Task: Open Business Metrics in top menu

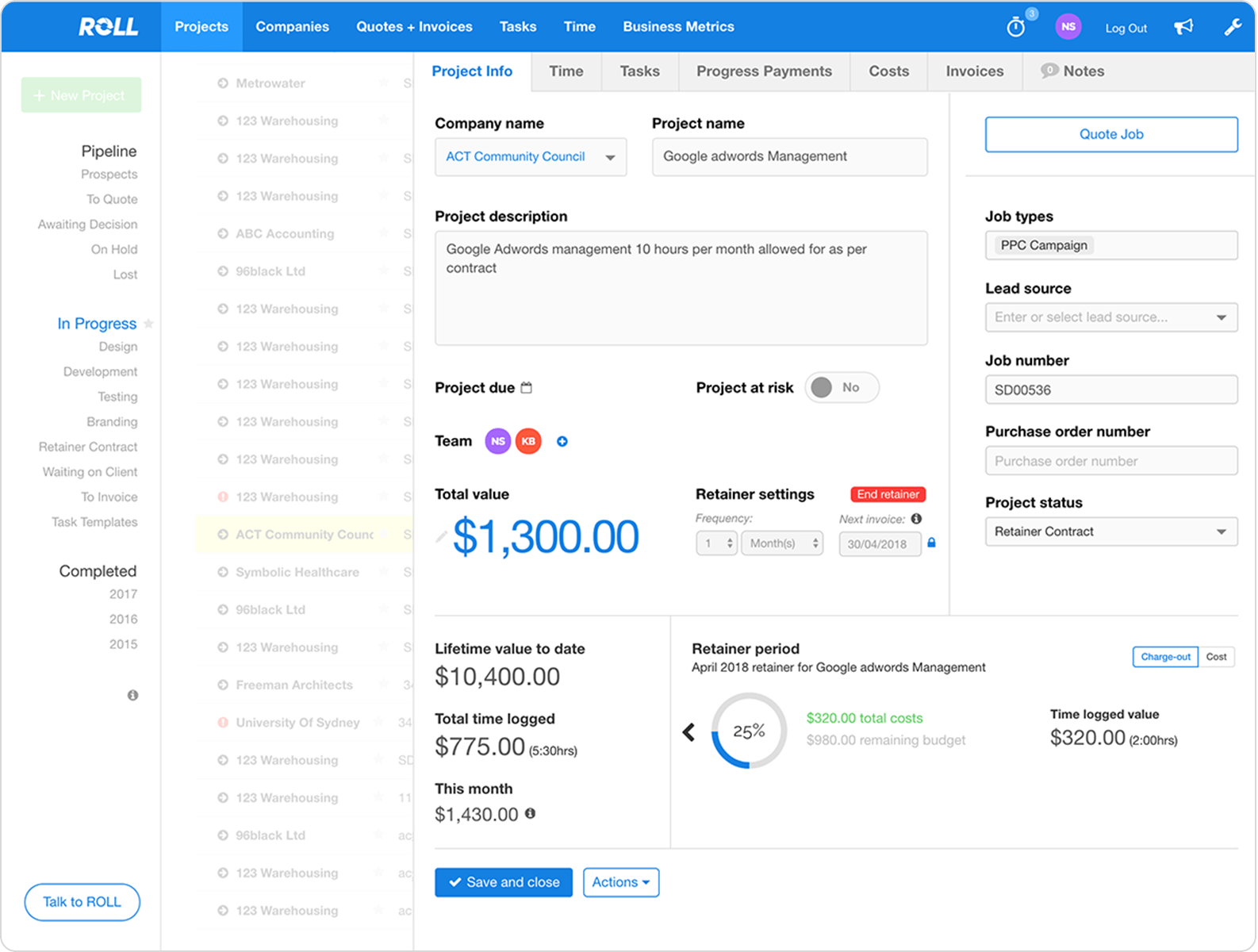Action: (678, 27)
